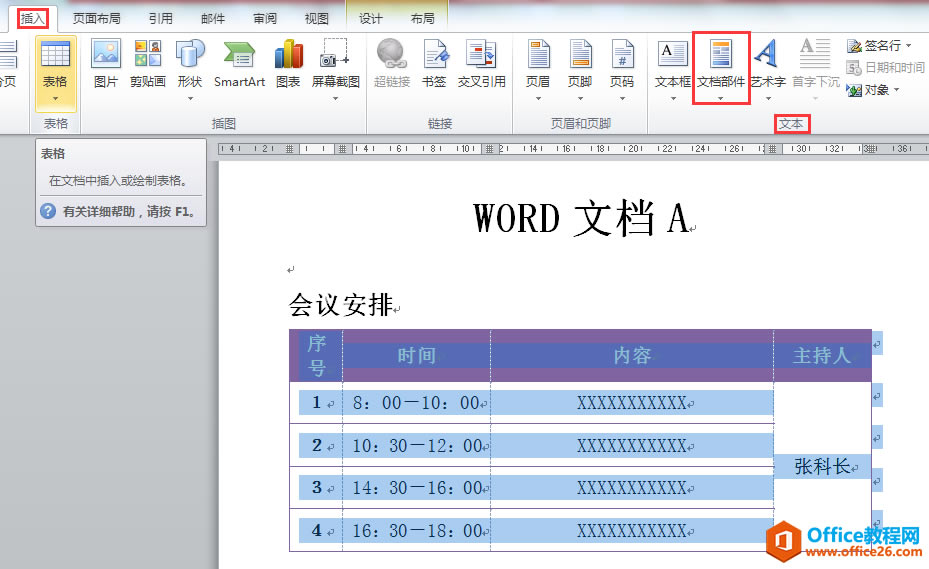929x569 pixels.
Task: Click the title text WORD 文档 A
Action: pos(581,218)
